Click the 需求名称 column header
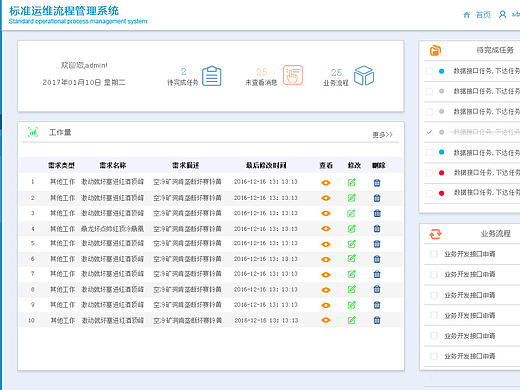This screenshot has width=520, height=390. [x=113, y=165]
